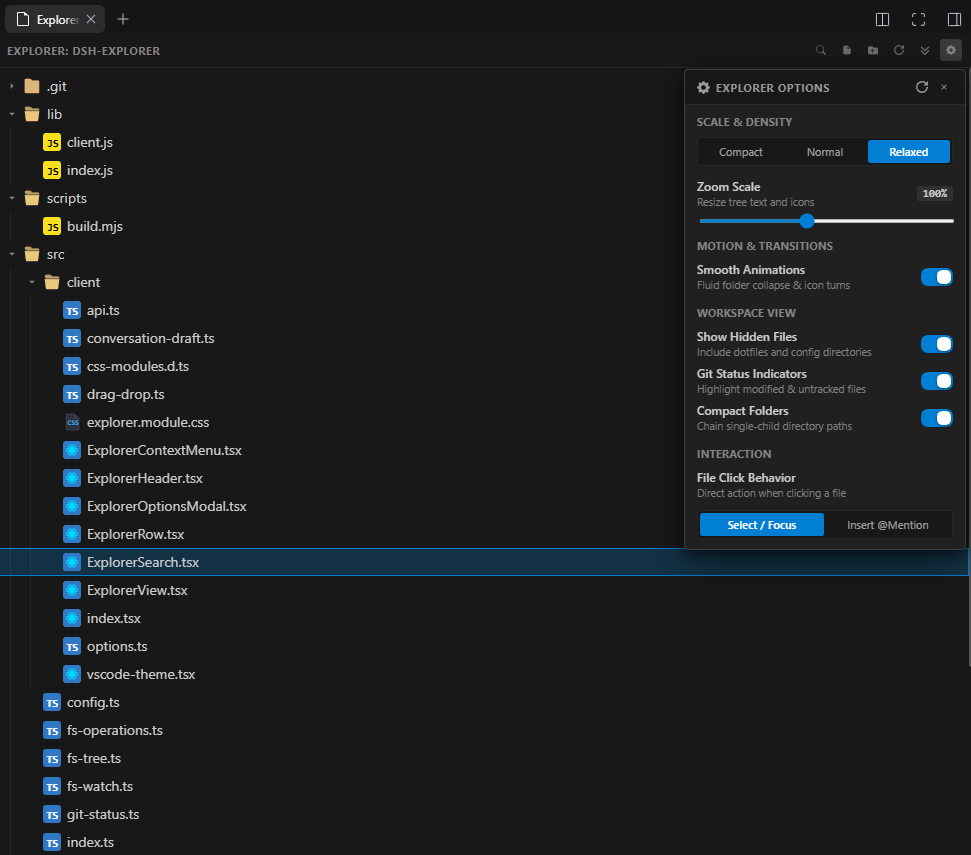Collapse the scripts folder chevron
The image size is (971, 855).
pyautogui.click(x=12, y=198)
